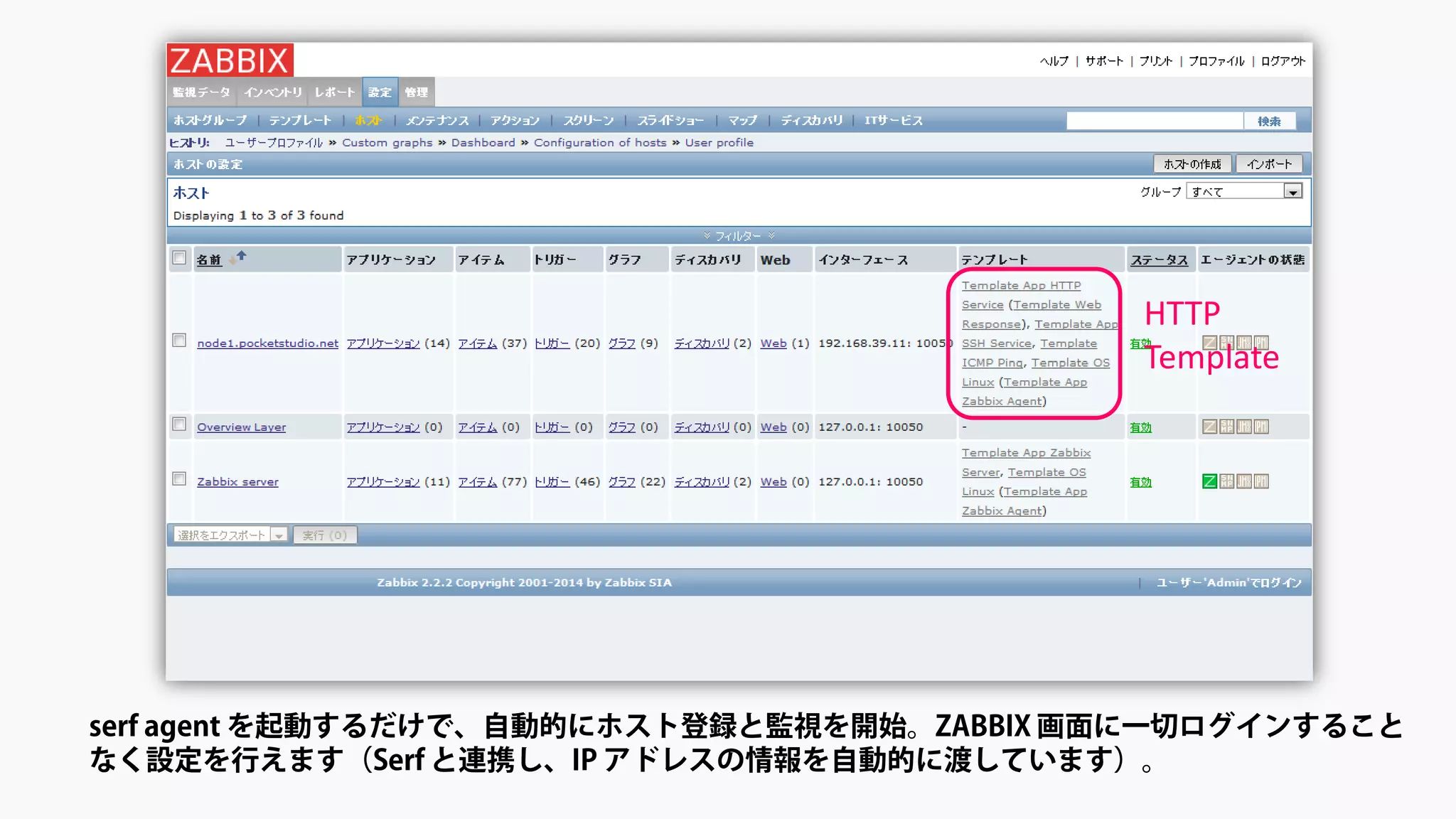Click the SNMP icon for node1.pocketstudio.net
This screenshot has height=819, width=1456.
[1226, 343]
